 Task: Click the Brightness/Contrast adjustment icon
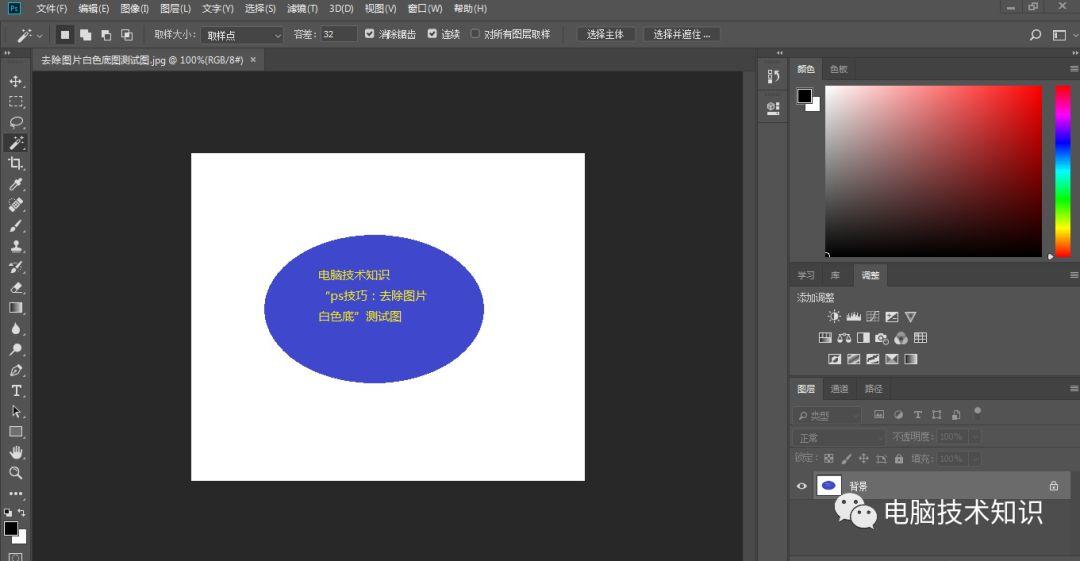coord(834,316)
